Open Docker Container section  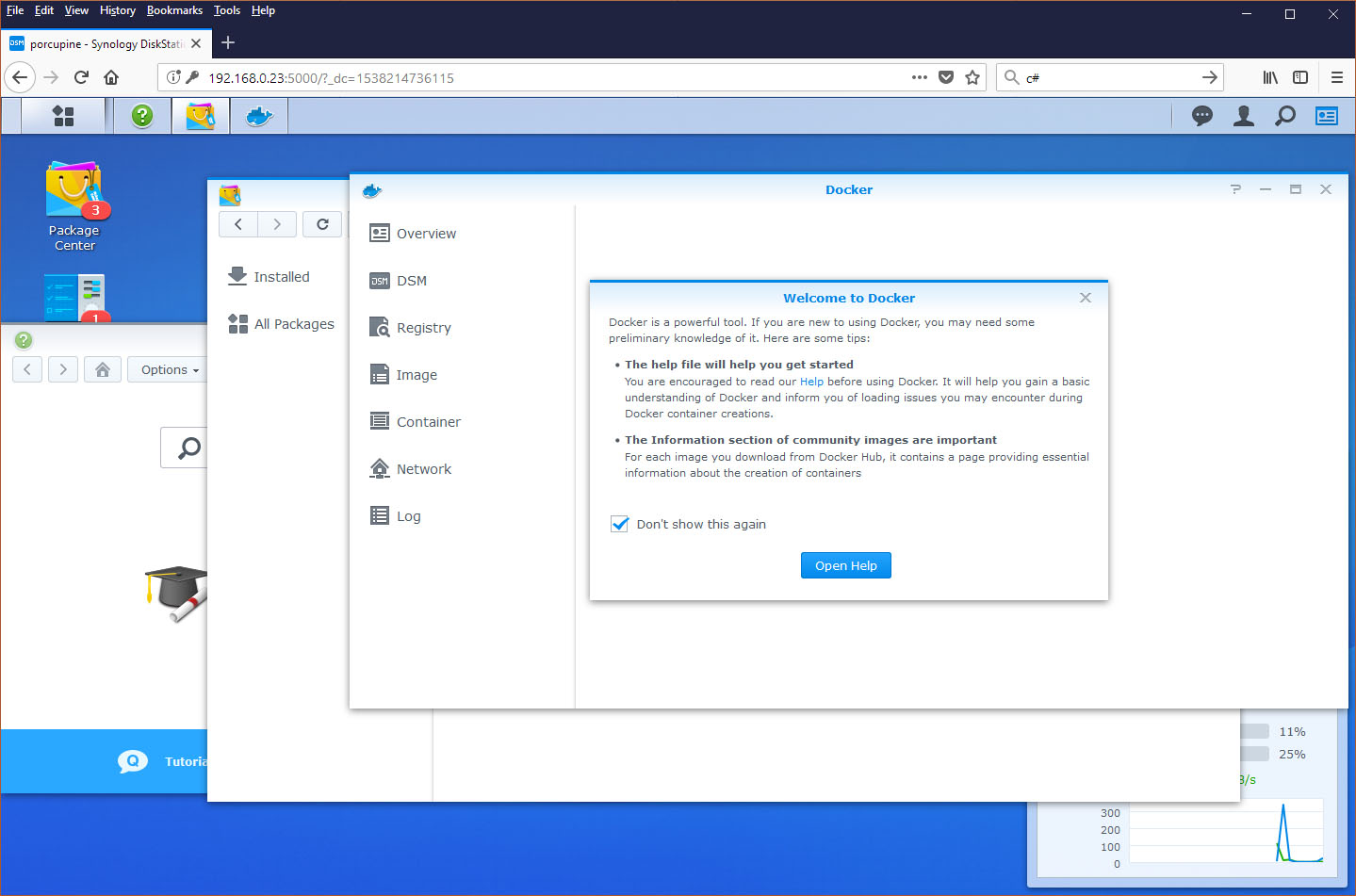coord(429,422)
